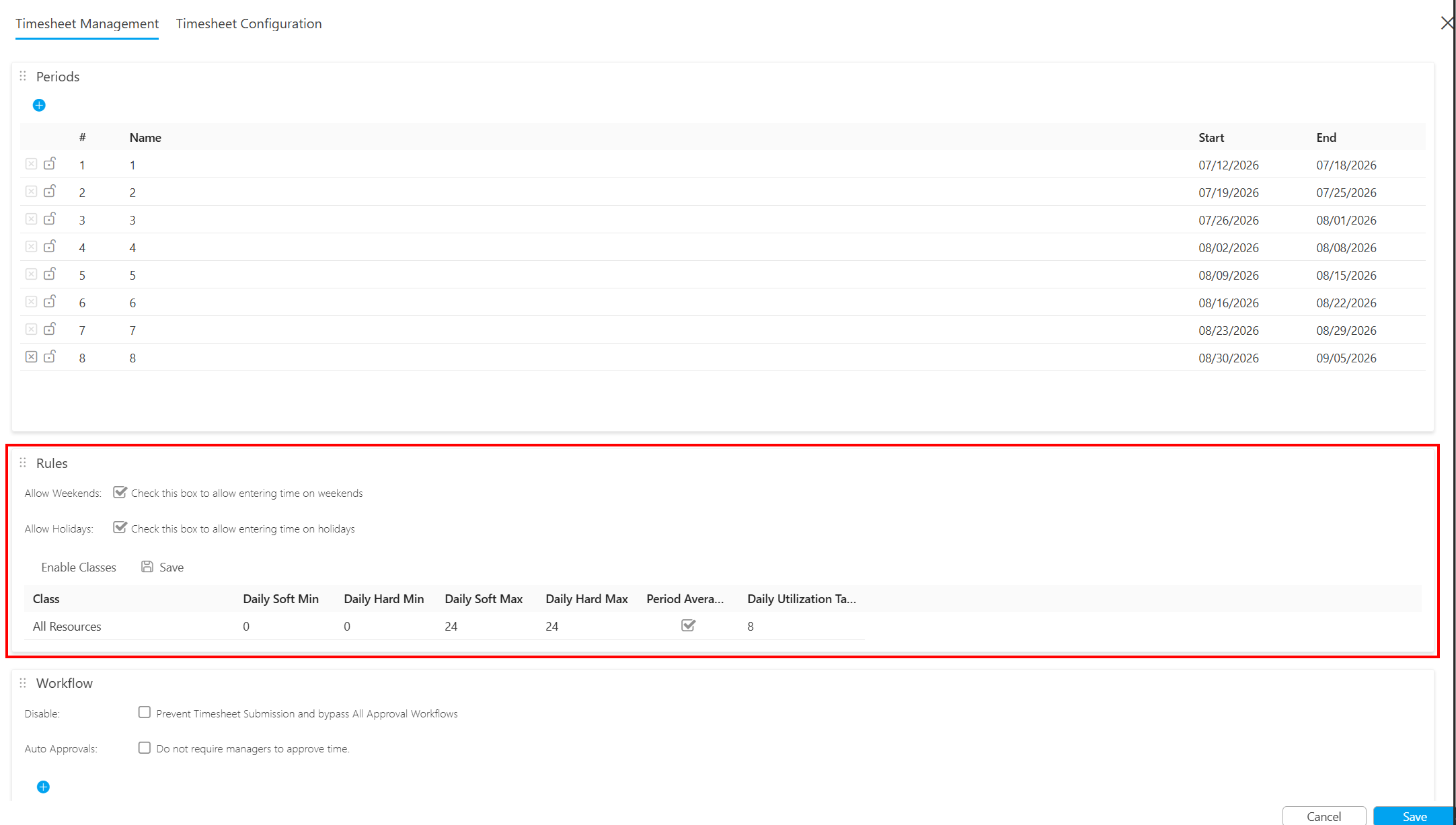The height and width of the screenshot is (825, 1456).
Task: Select the # column header
Action: (82, 137)
